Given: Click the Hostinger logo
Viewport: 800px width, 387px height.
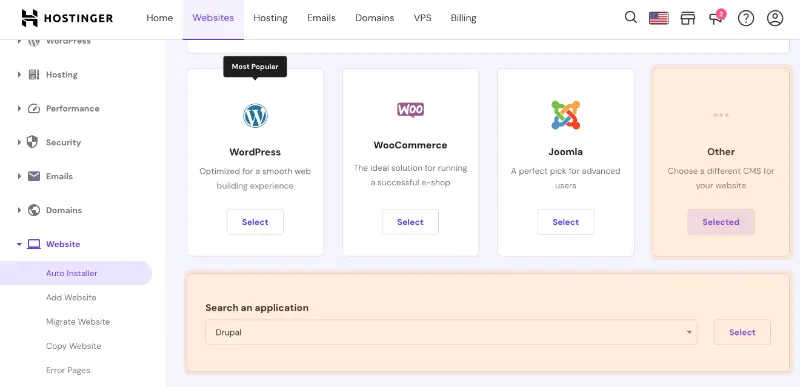Looking at the screenshot, I should pos(67,18).
